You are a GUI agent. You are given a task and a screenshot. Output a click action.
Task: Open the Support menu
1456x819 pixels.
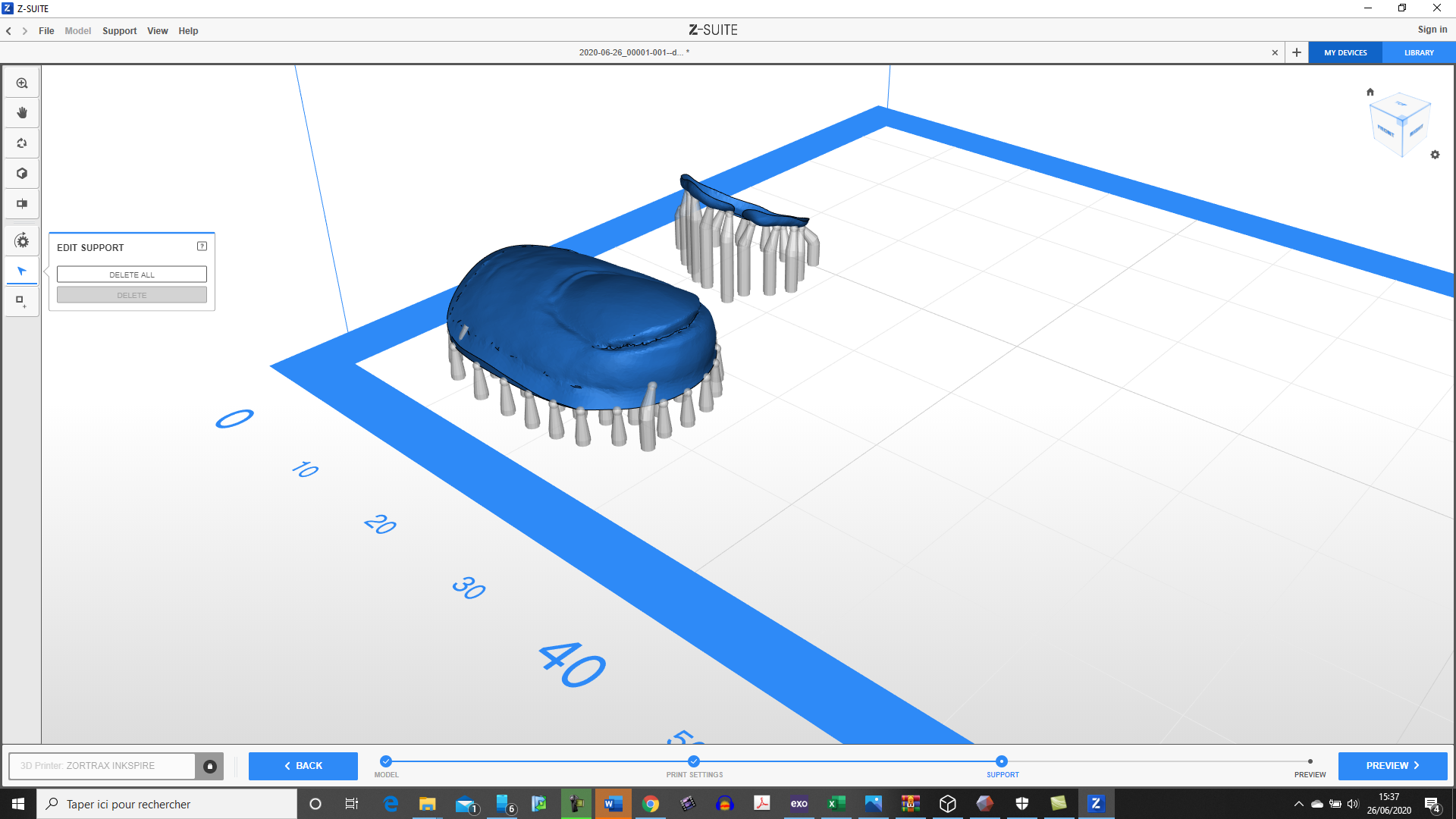119,31
